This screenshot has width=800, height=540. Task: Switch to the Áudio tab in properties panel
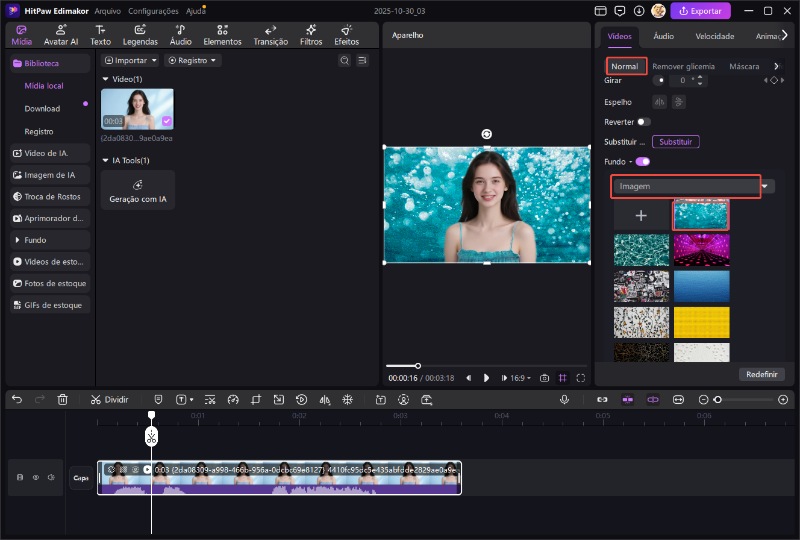point(663,36)
